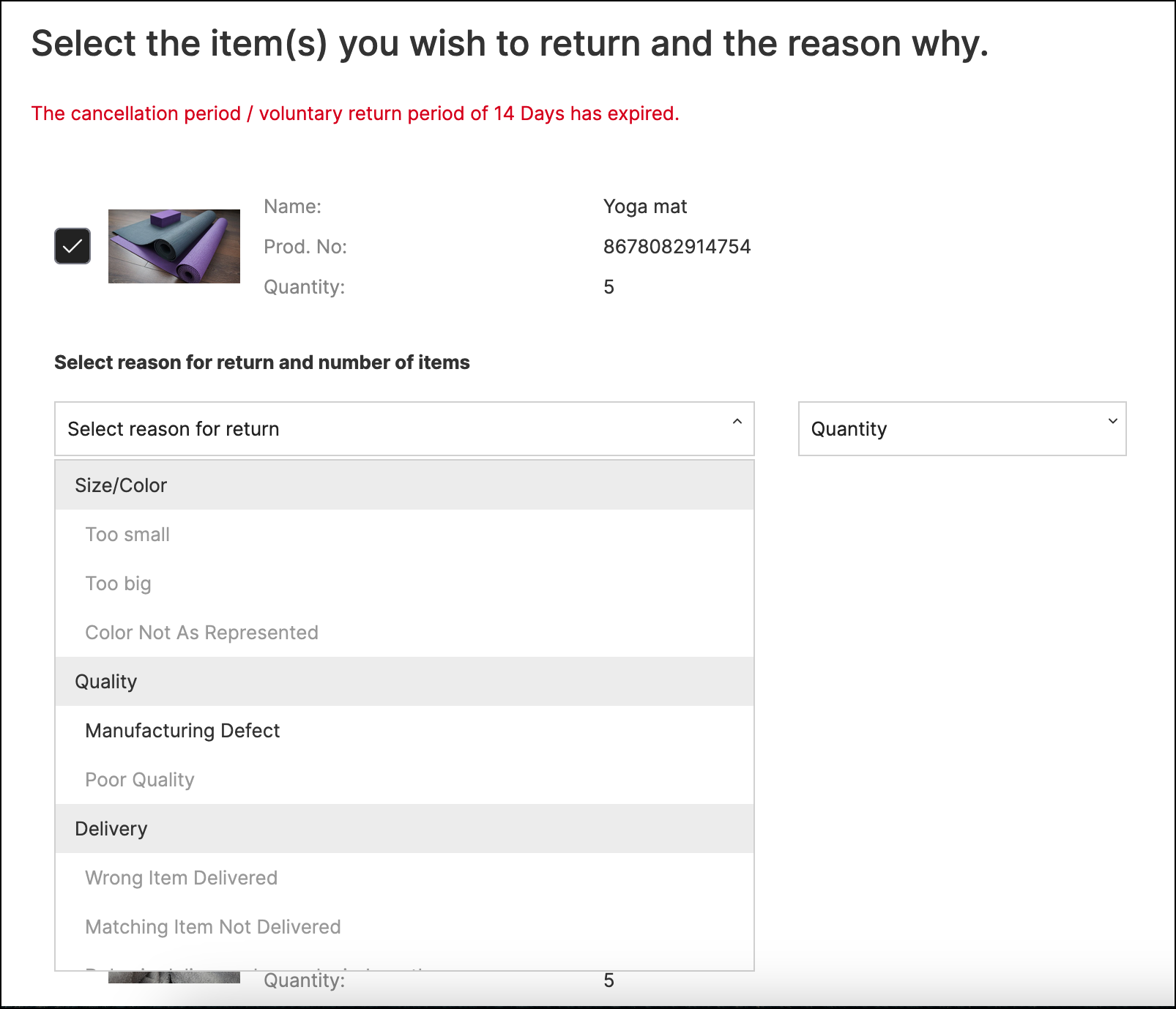Click the partially hidden second product thumbnail
This screenshot has height=1009, width=1176.
tap(174, 978)
